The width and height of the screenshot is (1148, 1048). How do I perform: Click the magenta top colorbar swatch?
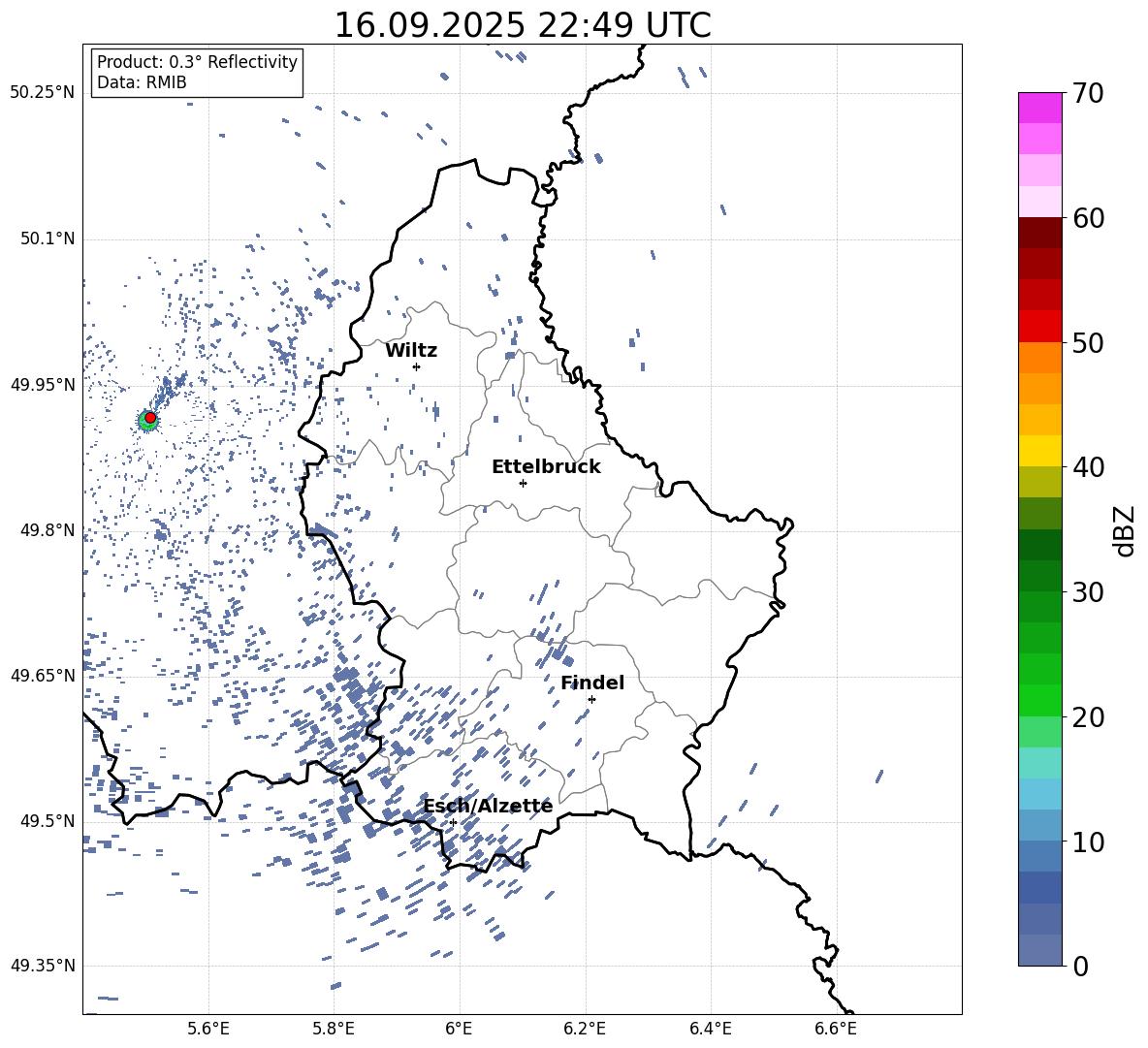point(1039,109)
